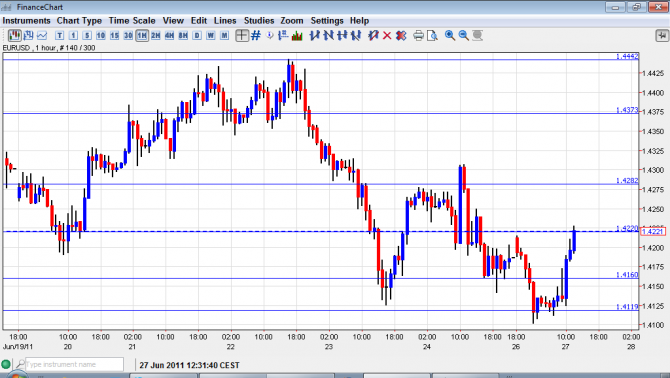This screenshot has width=670, height=378.
Task: Click the green connection status indicator
Action: click(x=6, y=364)
